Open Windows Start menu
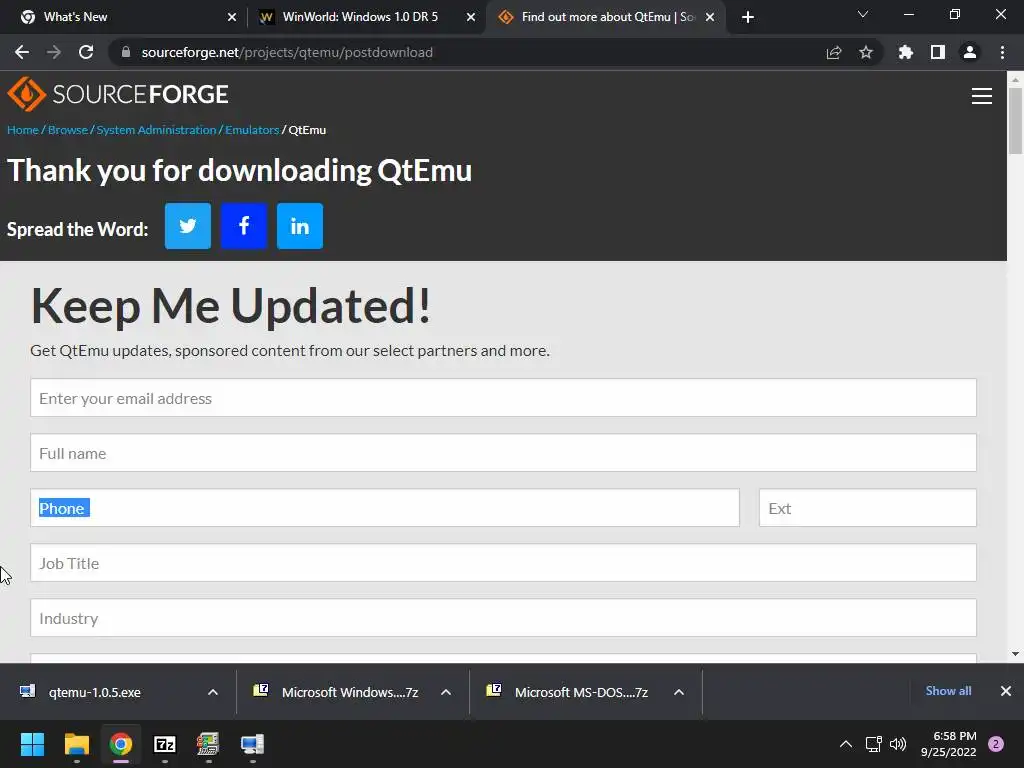 click(x=32, y=744)
